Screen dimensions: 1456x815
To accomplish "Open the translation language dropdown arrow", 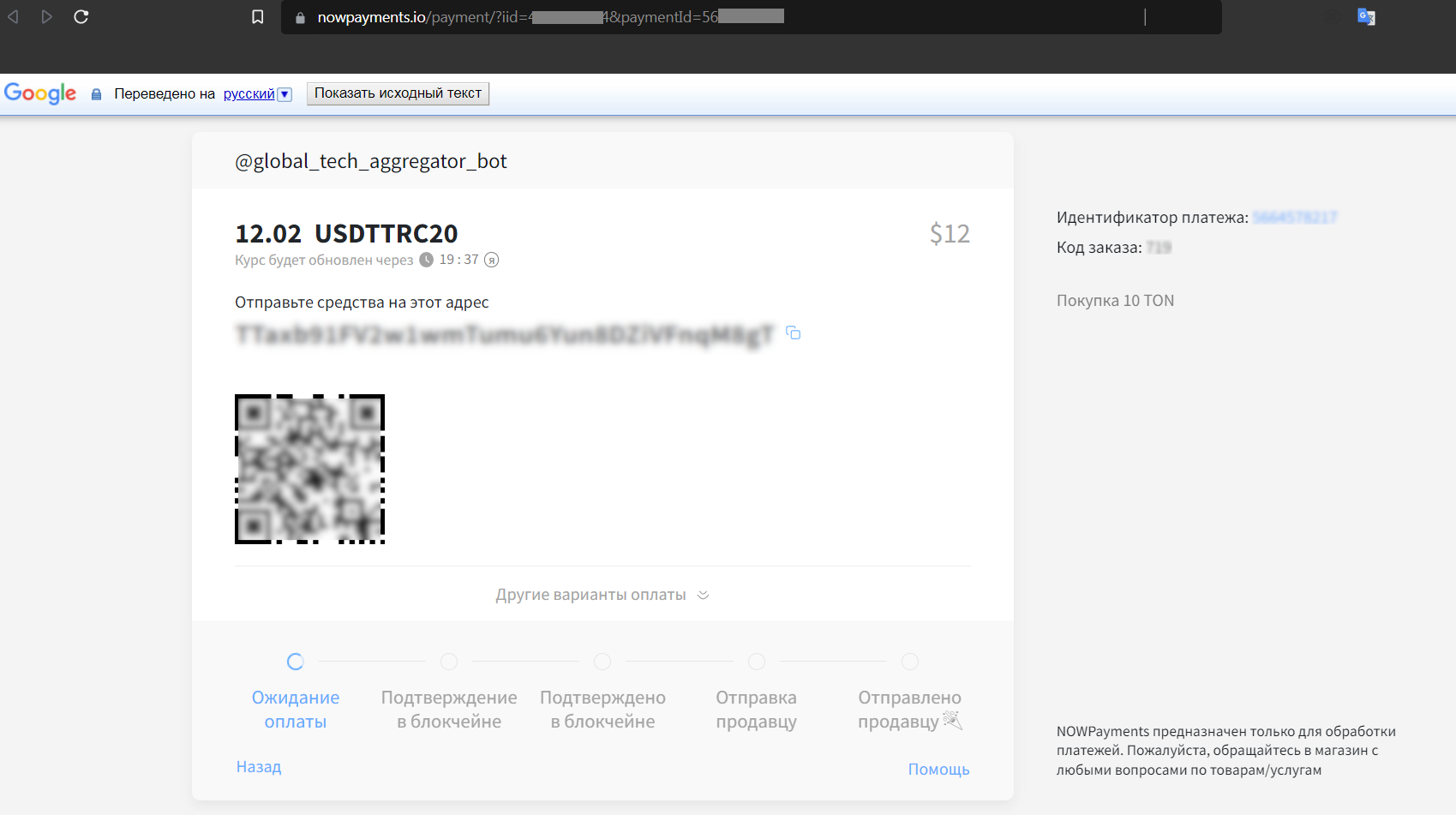I will 285,94.
